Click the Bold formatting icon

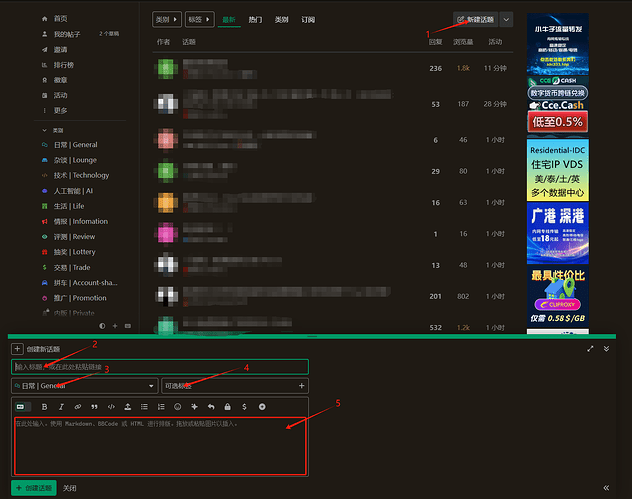pos(44,407)
